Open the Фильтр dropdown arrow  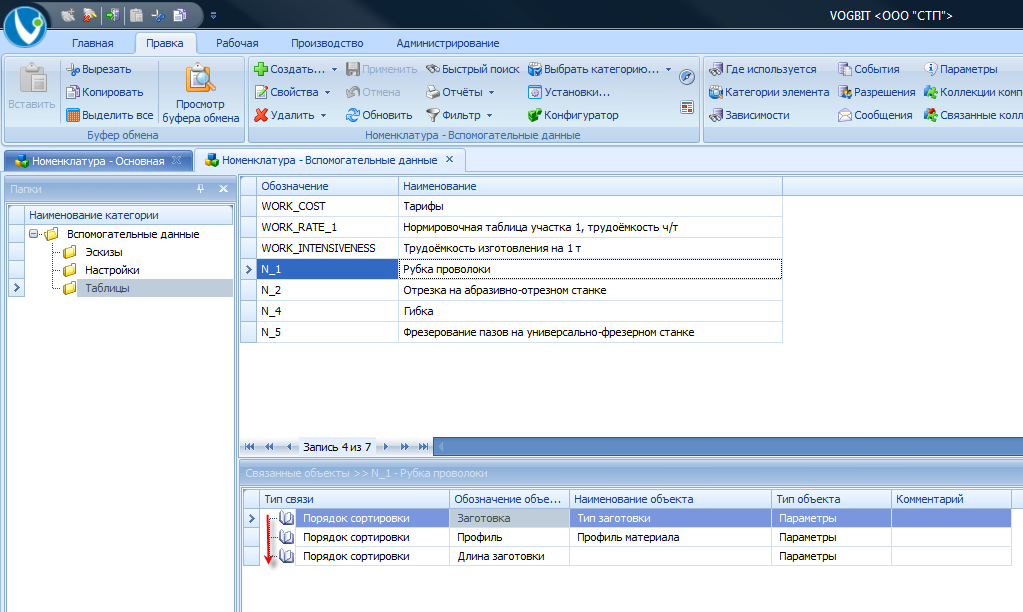pyautogui.click(x=489, y=115)
